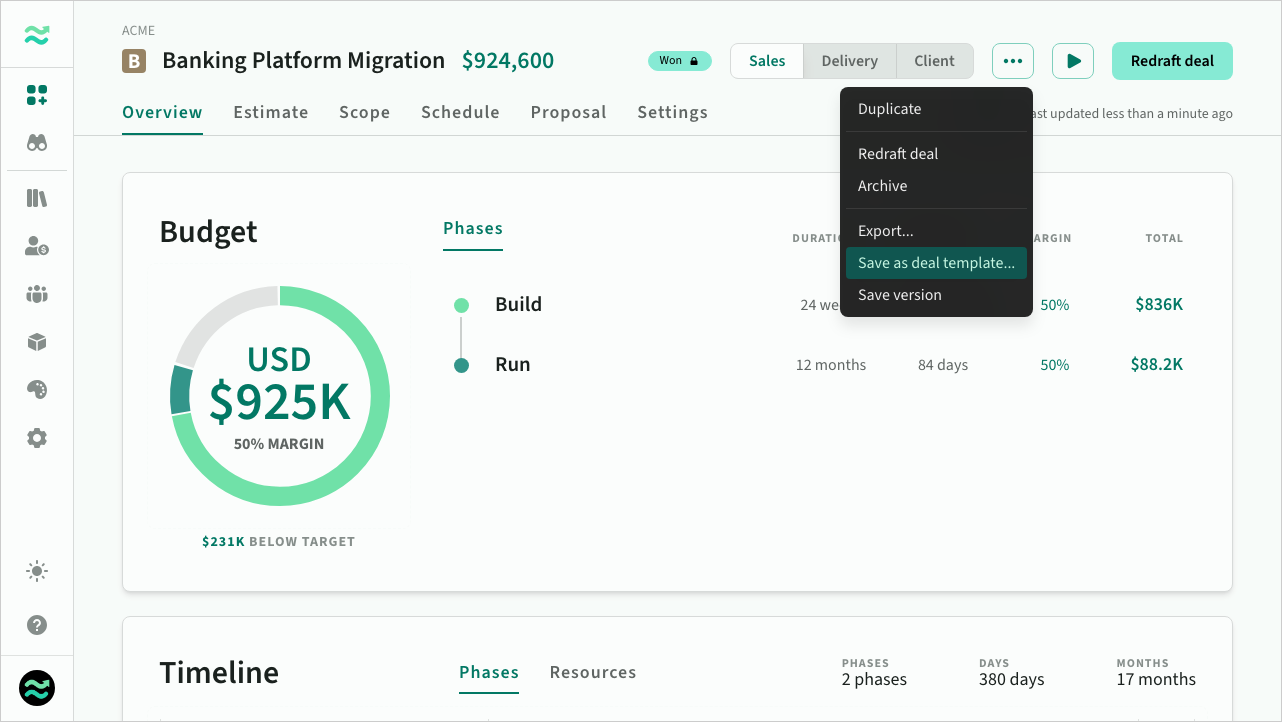Click the 17 months timeline stat
Image resolution: width=1282 pixels, height=722 pixels.
(1156, 680)
